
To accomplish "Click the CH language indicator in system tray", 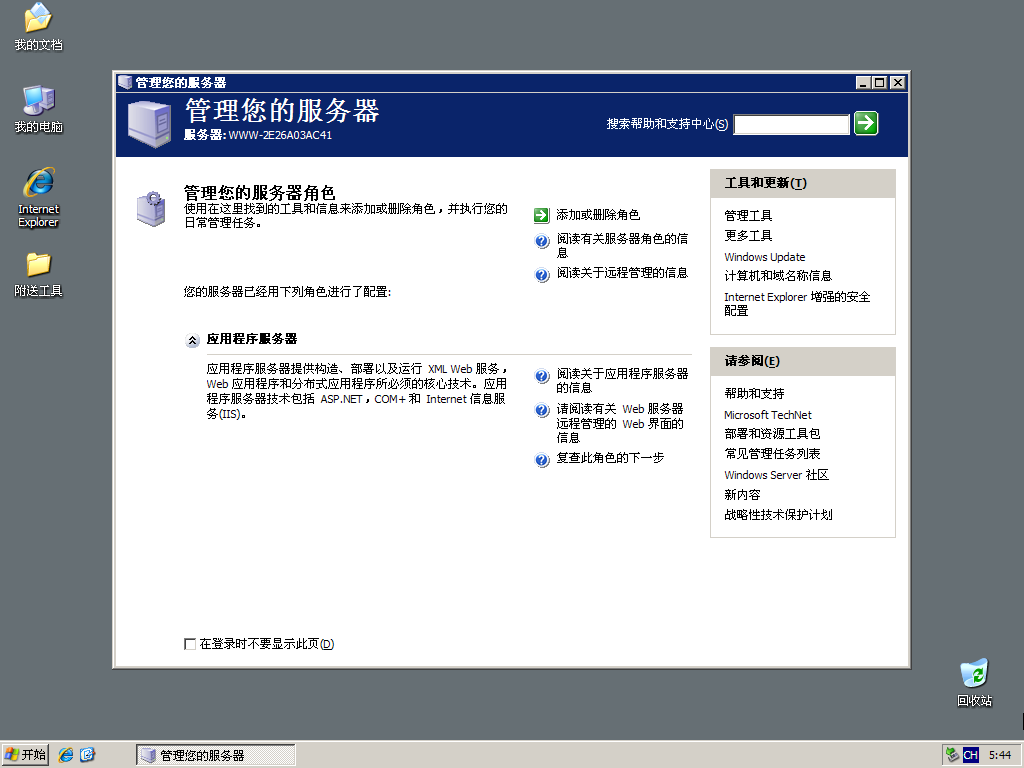I will (970, 754).
